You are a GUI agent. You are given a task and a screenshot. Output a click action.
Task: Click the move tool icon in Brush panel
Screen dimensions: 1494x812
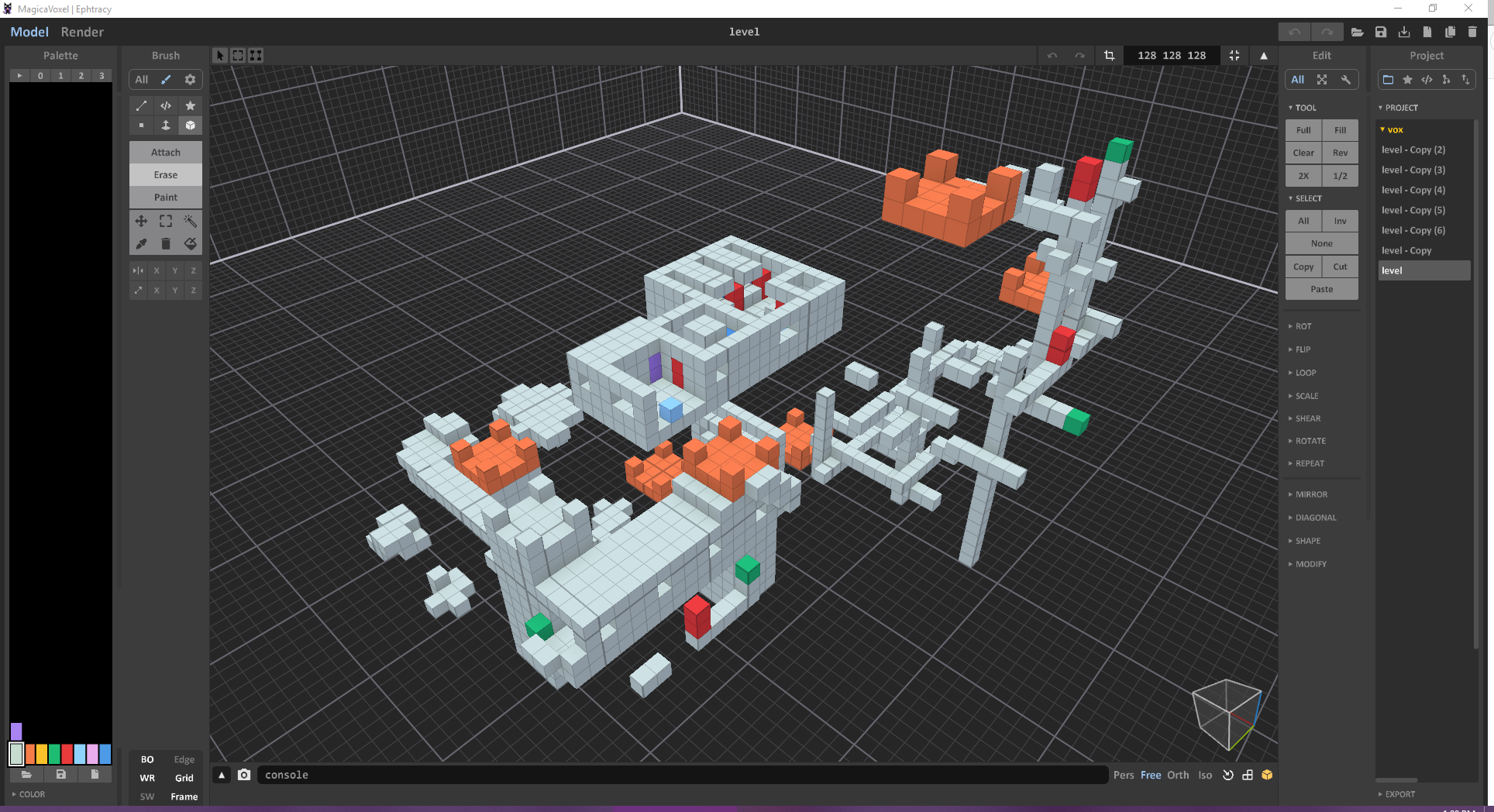point(141,222)
